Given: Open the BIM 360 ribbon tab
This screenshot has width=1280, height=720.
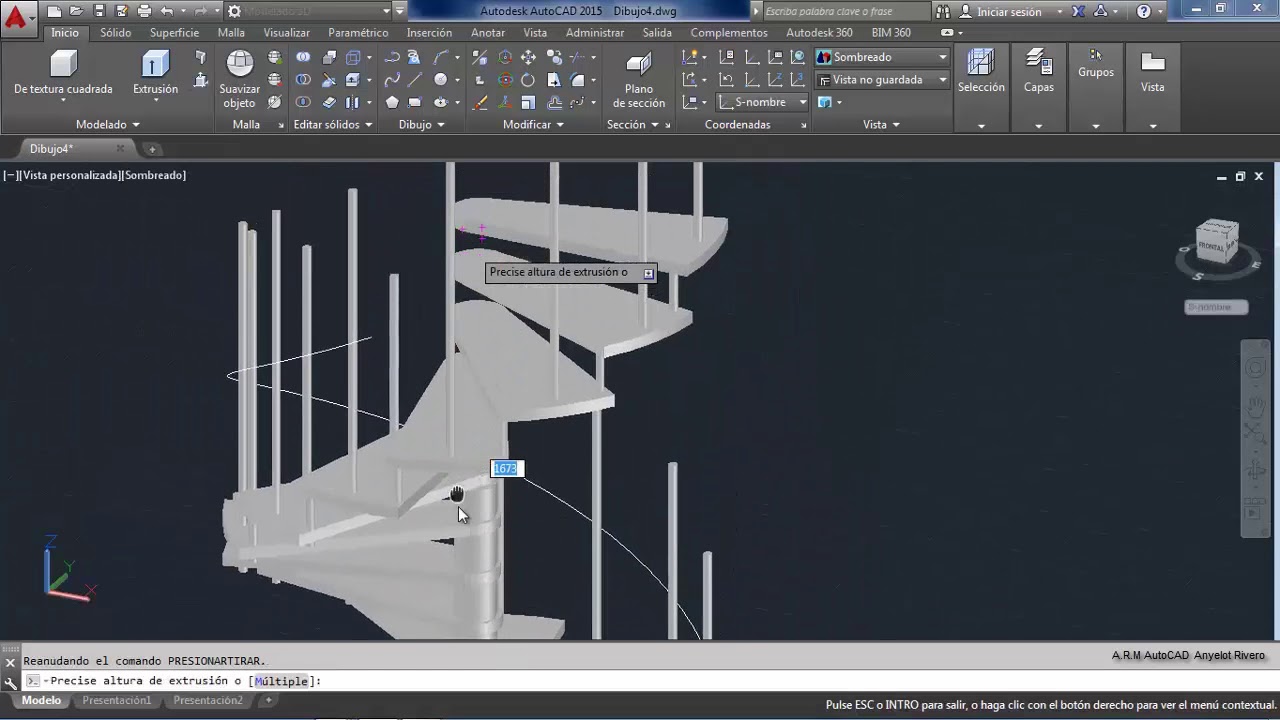Looking at the screenshot, I should click(891, 33).
